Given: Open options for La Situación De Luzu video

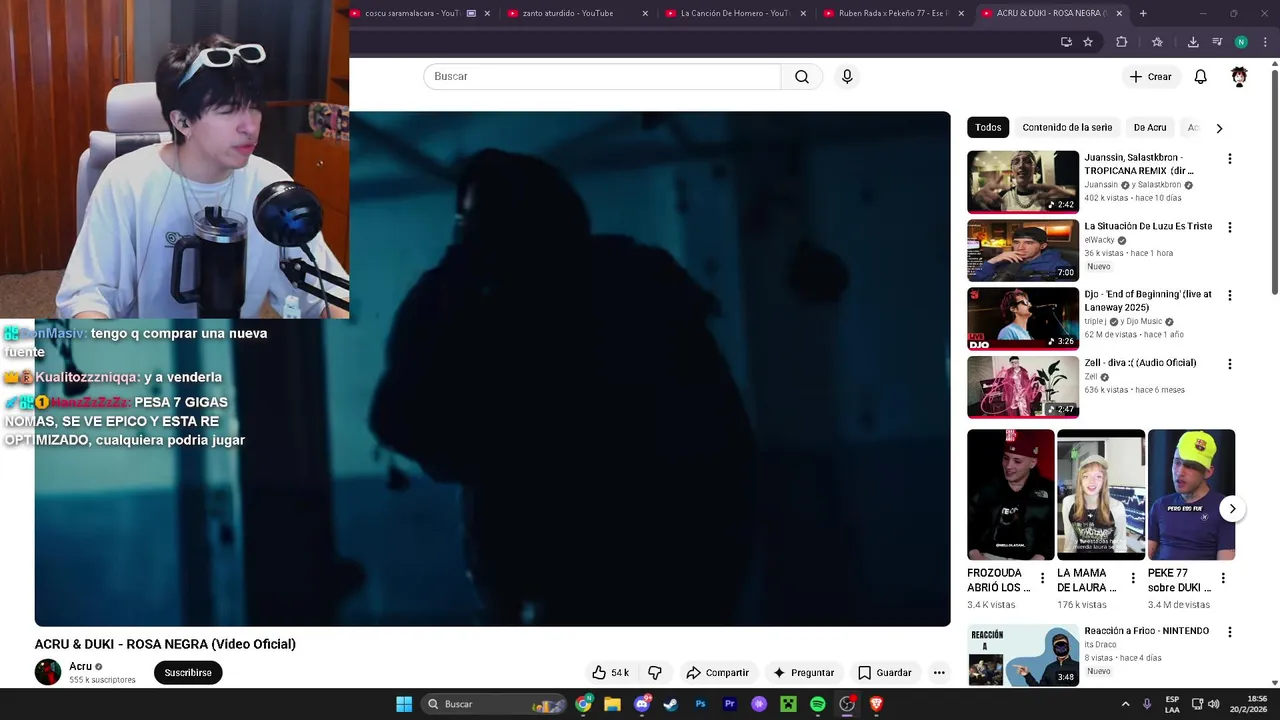Looking at the screenshot, I should click(1230, 227).
